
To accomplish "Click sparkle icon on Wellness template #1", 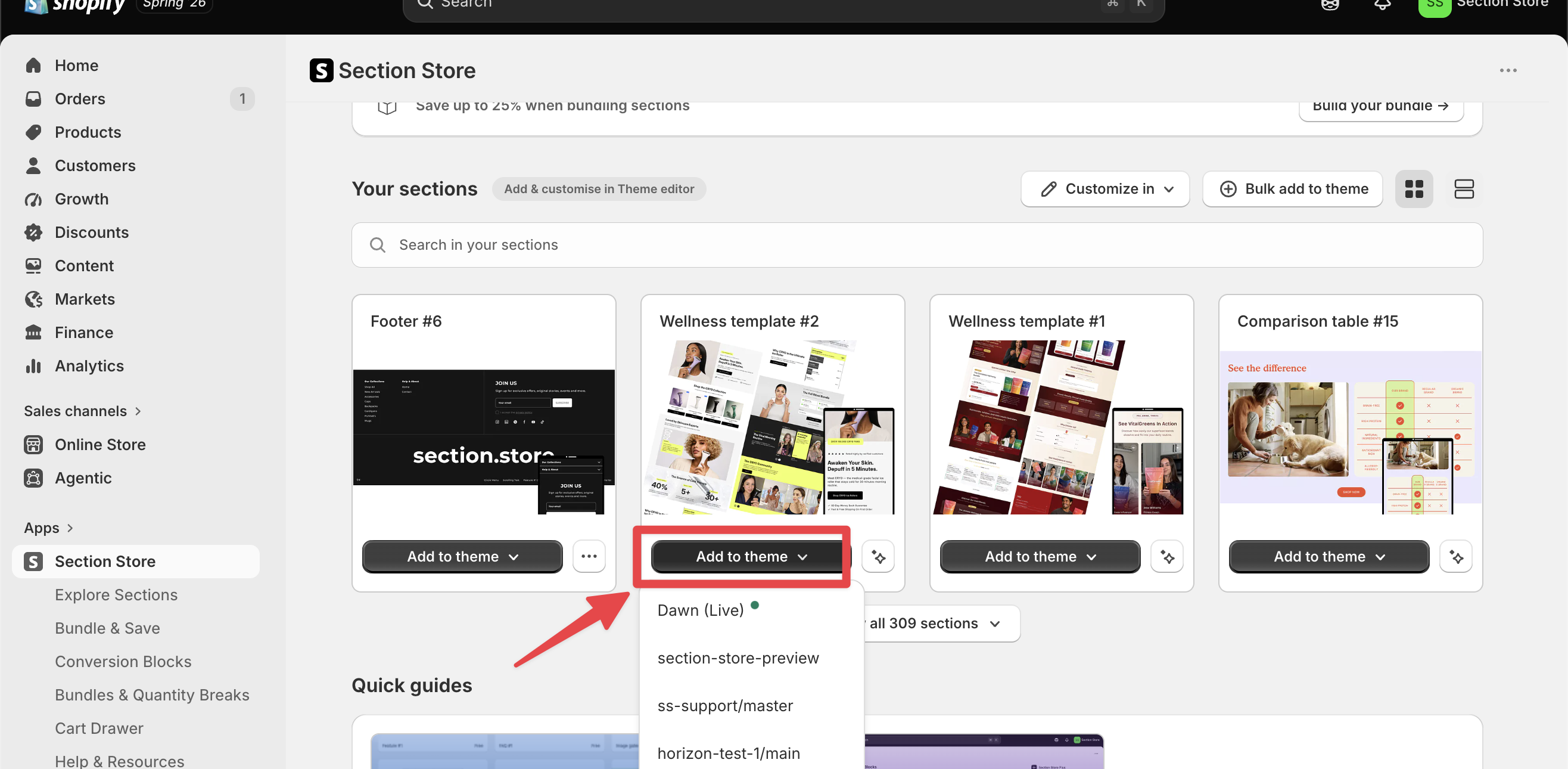I will click(1167, 557).
